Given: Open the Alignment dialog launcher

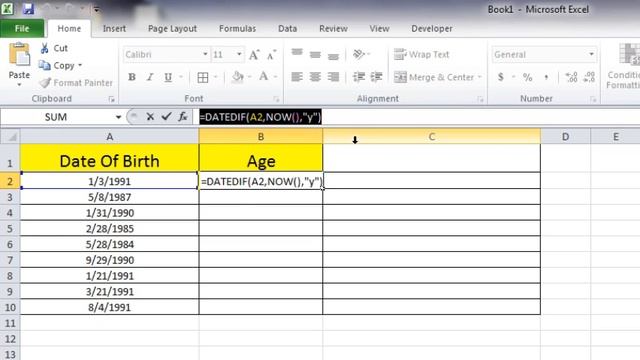Looking at the screenshot, I should tap(480, 99).
